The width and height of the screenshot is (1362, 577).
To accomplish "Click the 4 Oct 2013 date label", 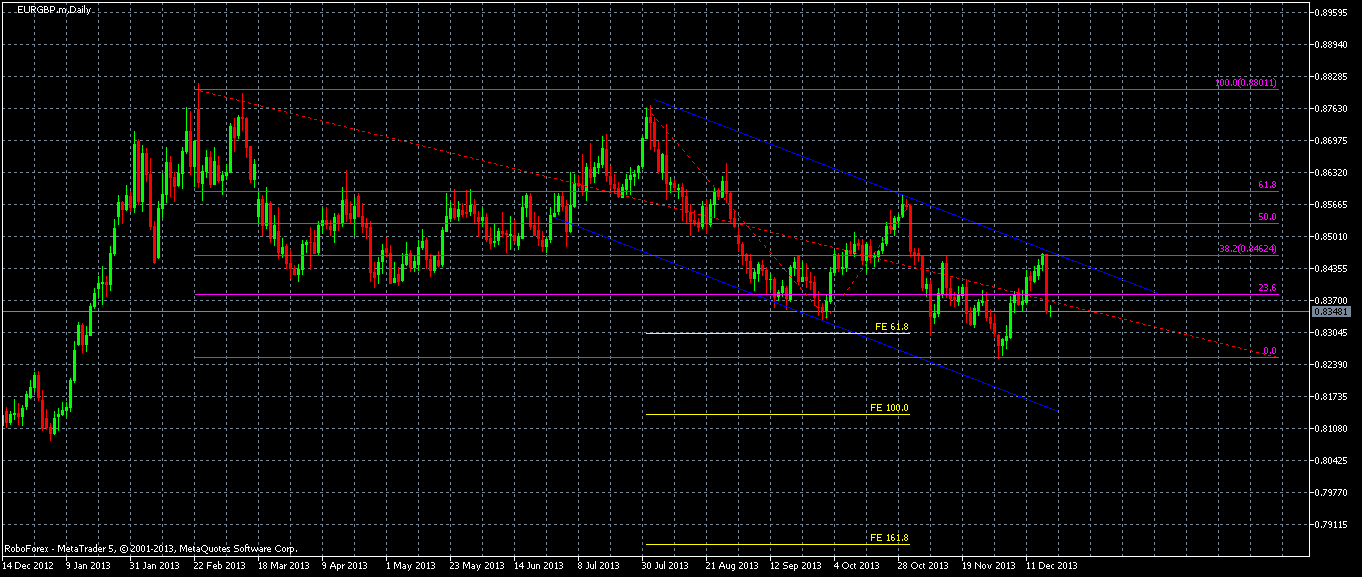I will pos(856,565).
